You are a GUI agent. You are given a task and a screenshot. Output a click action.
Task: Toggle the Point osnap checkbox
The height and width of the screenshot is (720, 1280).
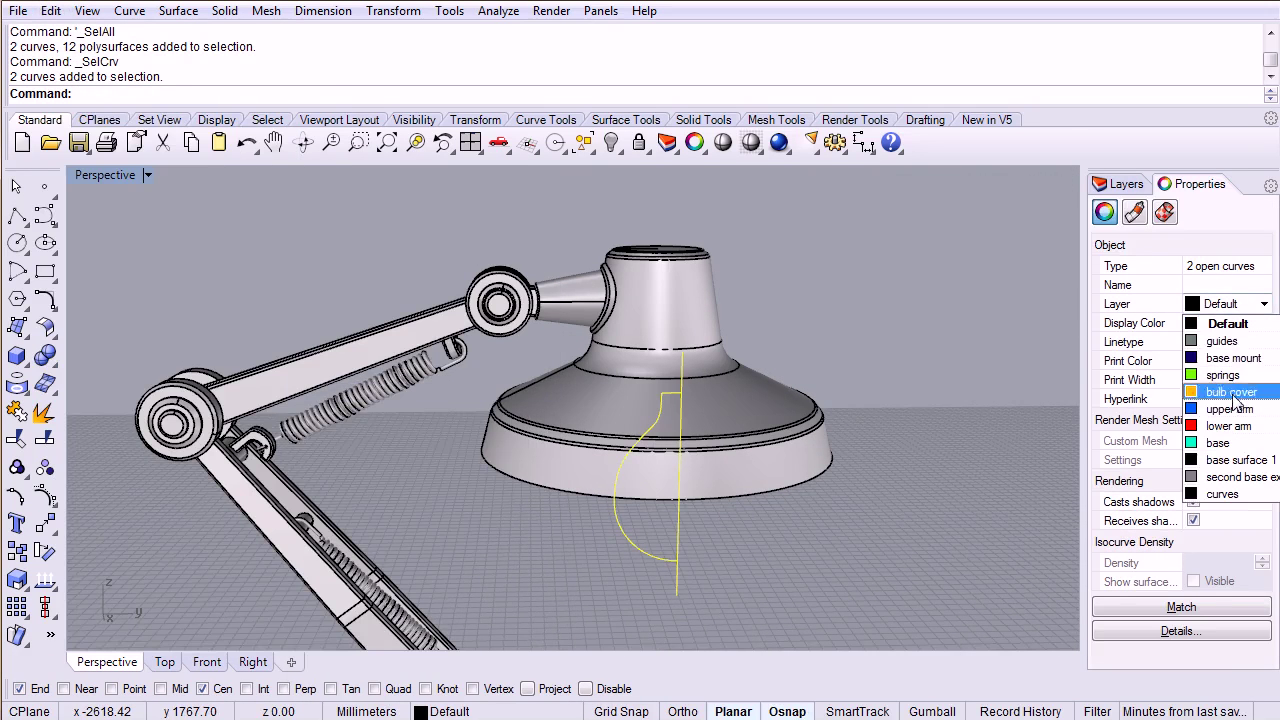(112, 689)
